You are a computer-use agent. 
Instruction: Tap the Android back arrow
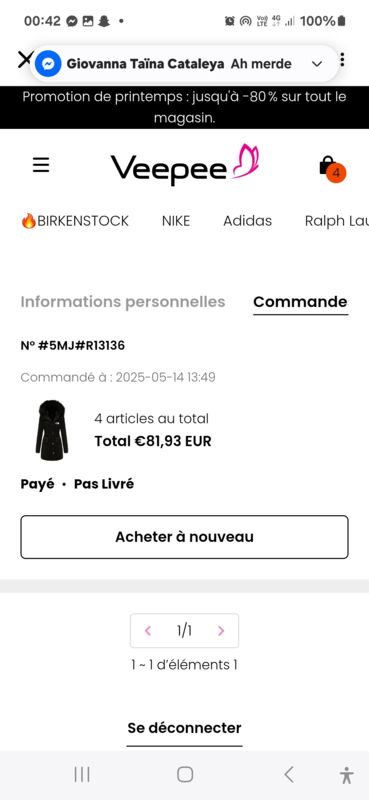(x=289, y=774)
